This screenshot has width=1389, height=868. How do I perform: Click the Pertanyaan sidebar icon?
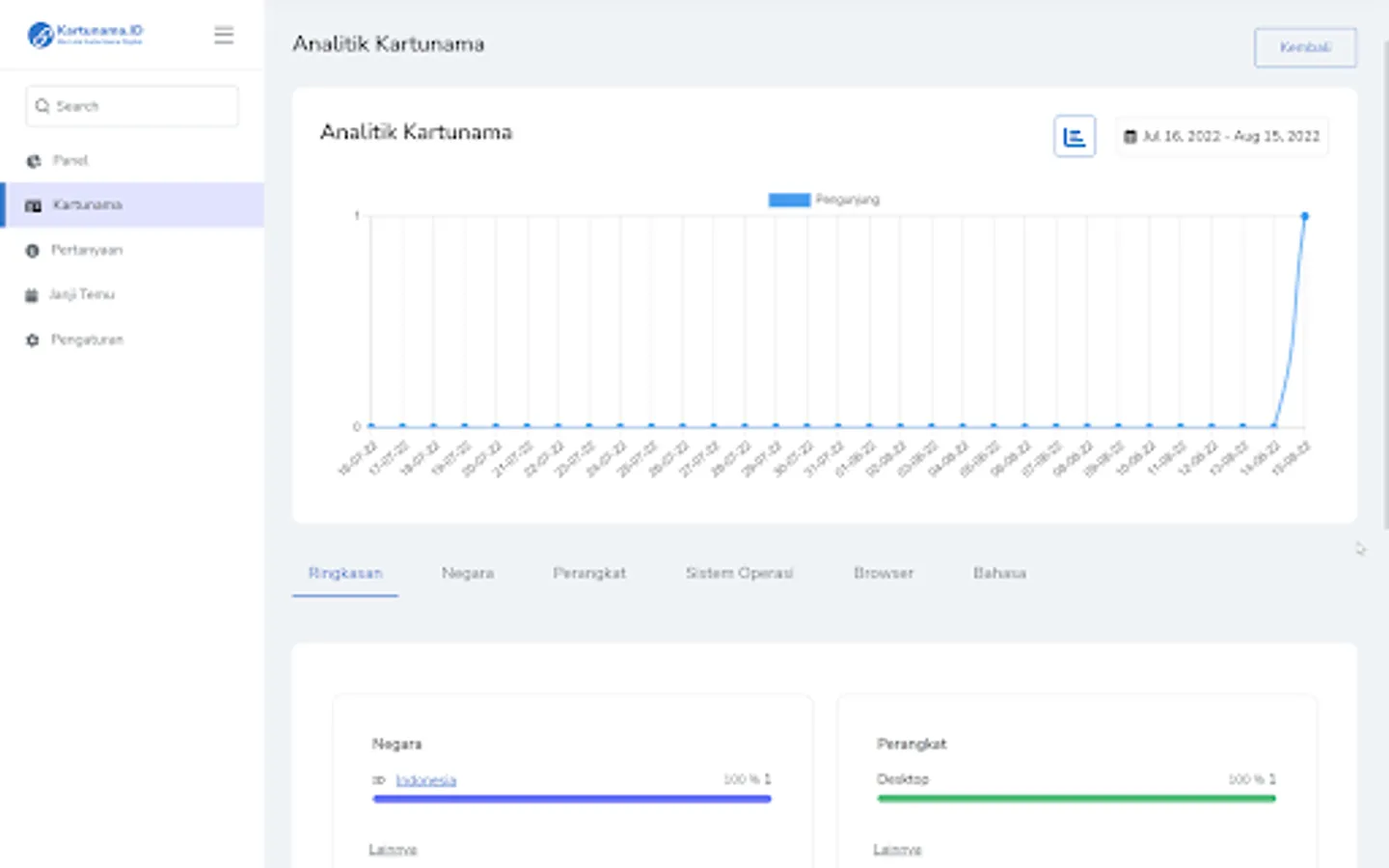tap(33, 251)
